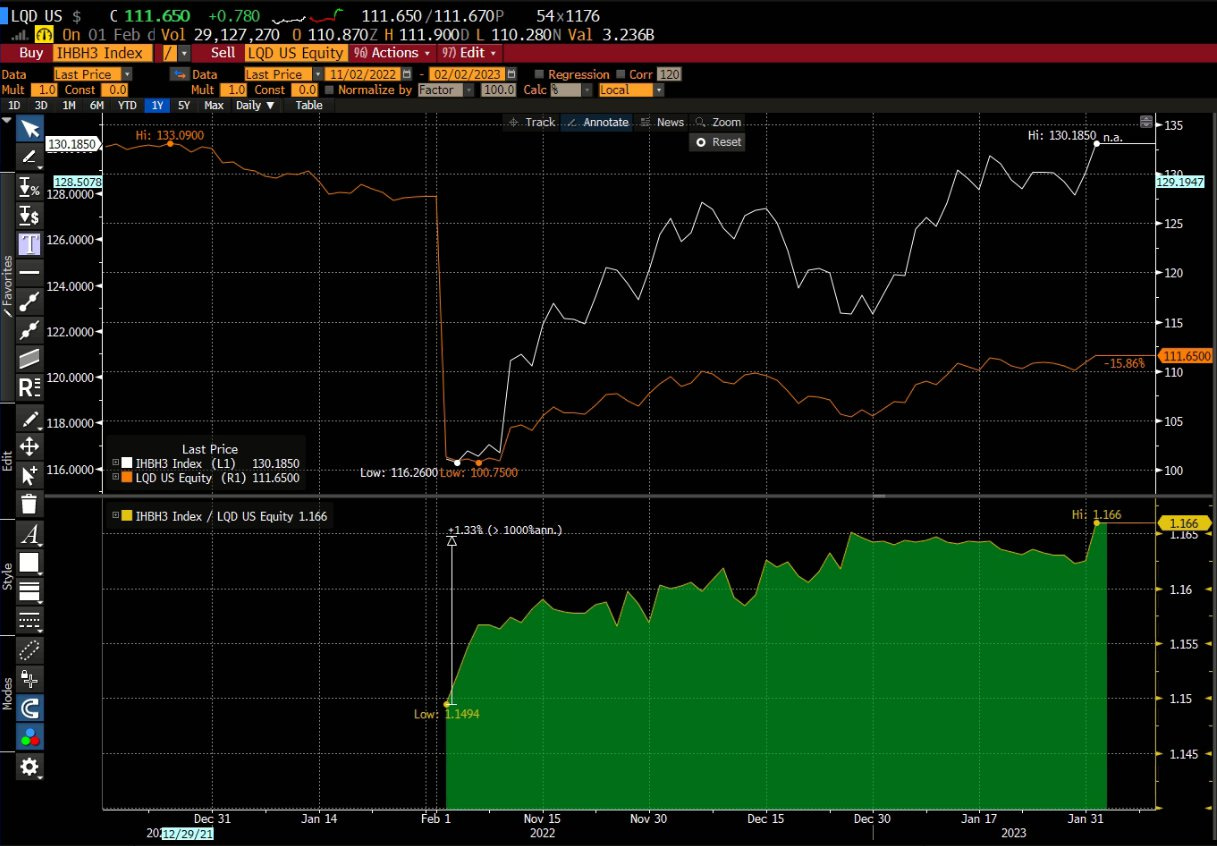
Task: Enable the Corr checkbox
Action: (x=621, y=74)
